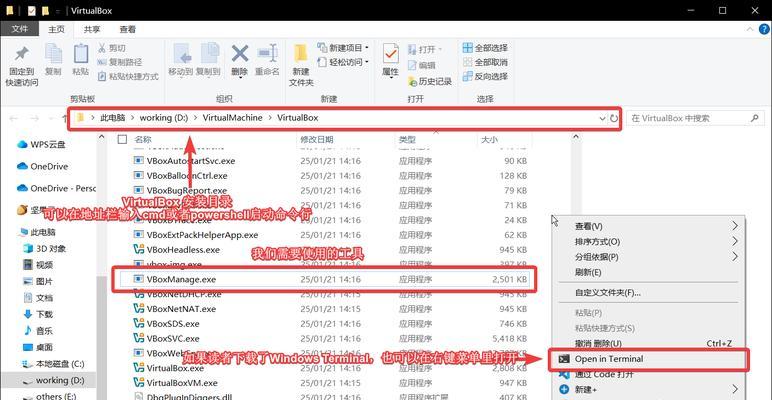Click 此电脑 in the address path

pyautogui.click(x=113, y=118)
